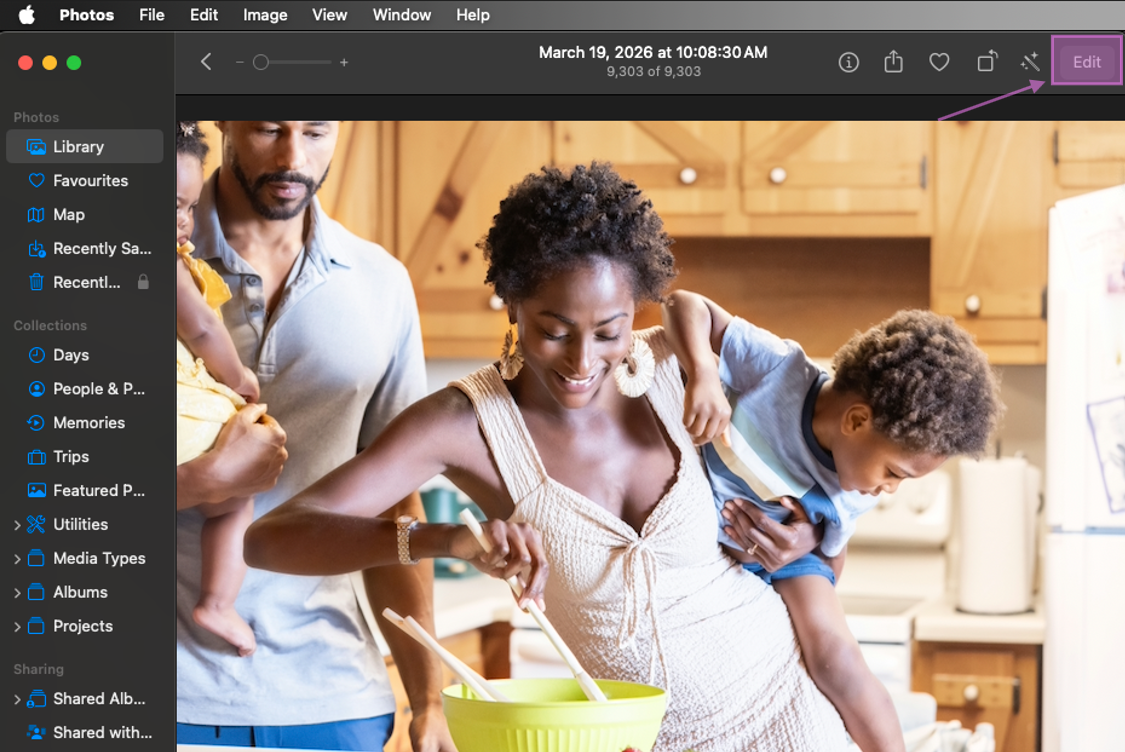Viewport: 1125px width, 752px height.
Task: Click the displayed family kitchen photo
Action: point(651,436)
